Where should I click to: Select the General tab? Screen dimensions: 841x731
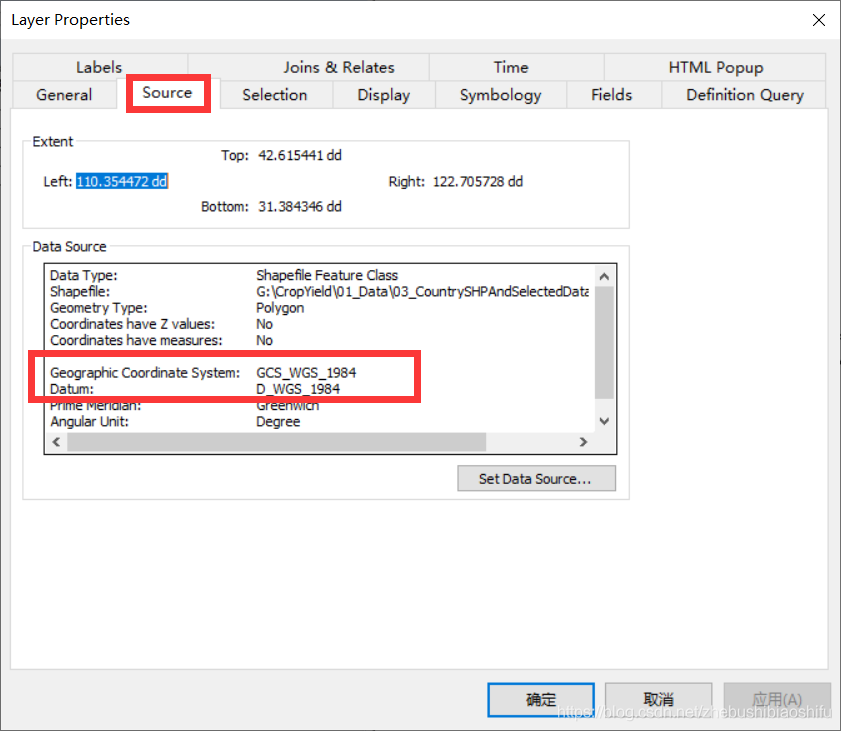coord(64,95)
